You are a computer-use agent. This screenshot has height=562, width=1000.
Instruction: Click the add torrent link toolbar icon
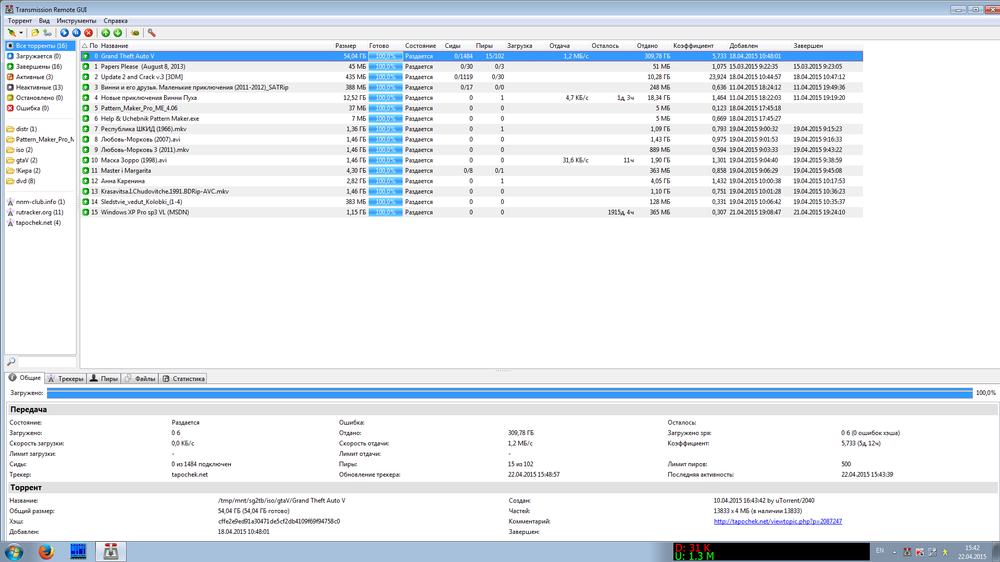(47, 33)
